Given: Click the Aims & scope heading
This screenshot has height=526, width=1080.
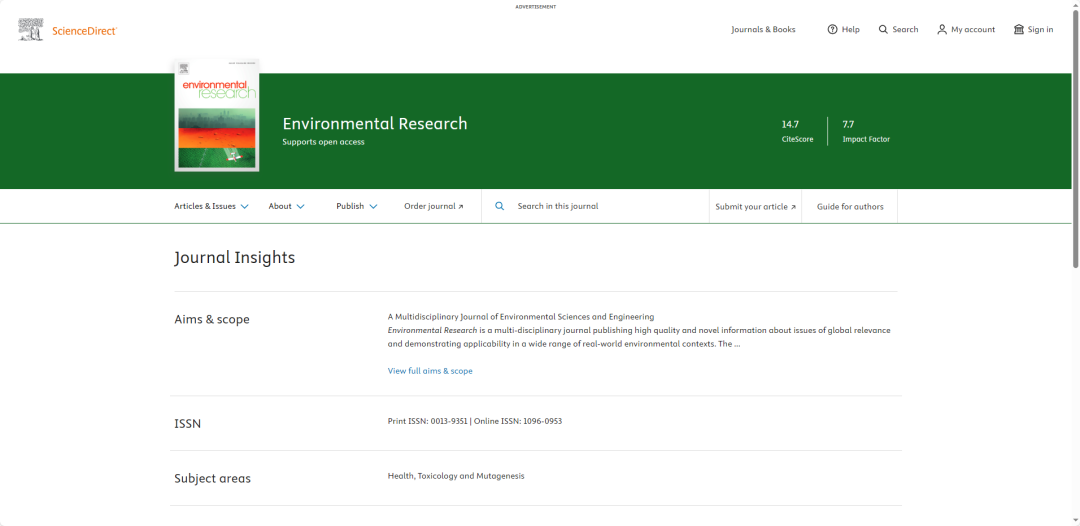Looking at the screenshot, I should tap(211, 319).
